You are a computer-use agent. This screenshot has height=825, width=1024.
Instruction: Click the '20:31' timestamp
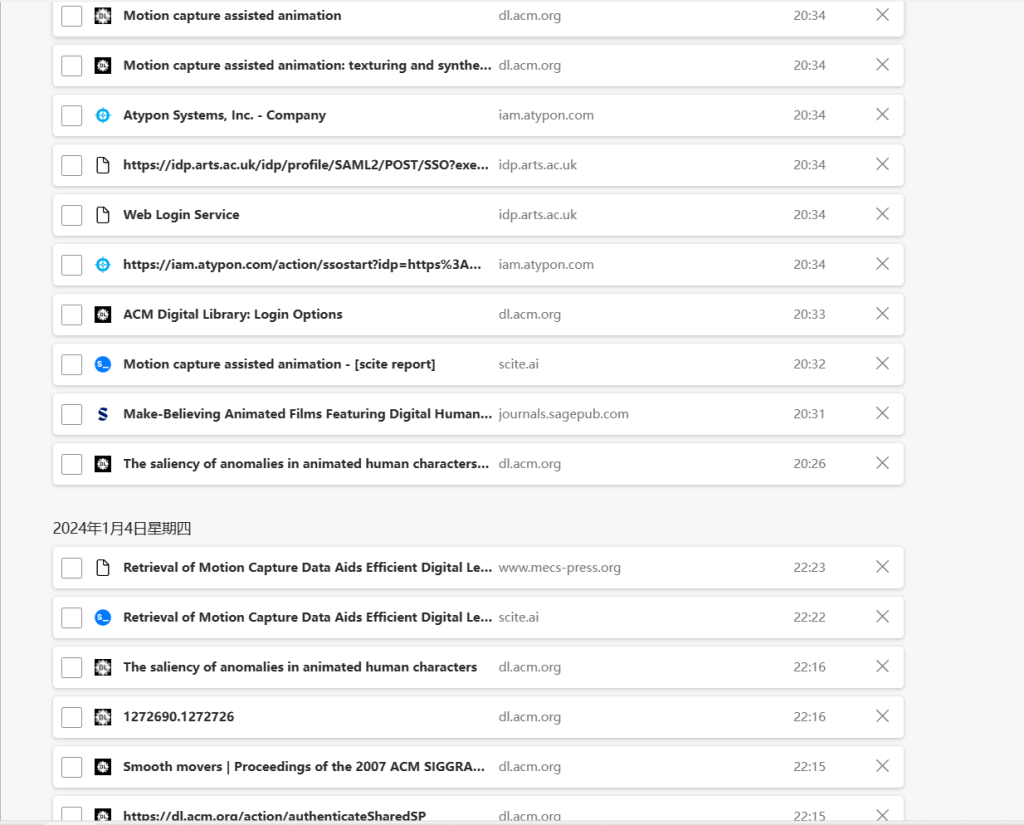coord(809,414)
